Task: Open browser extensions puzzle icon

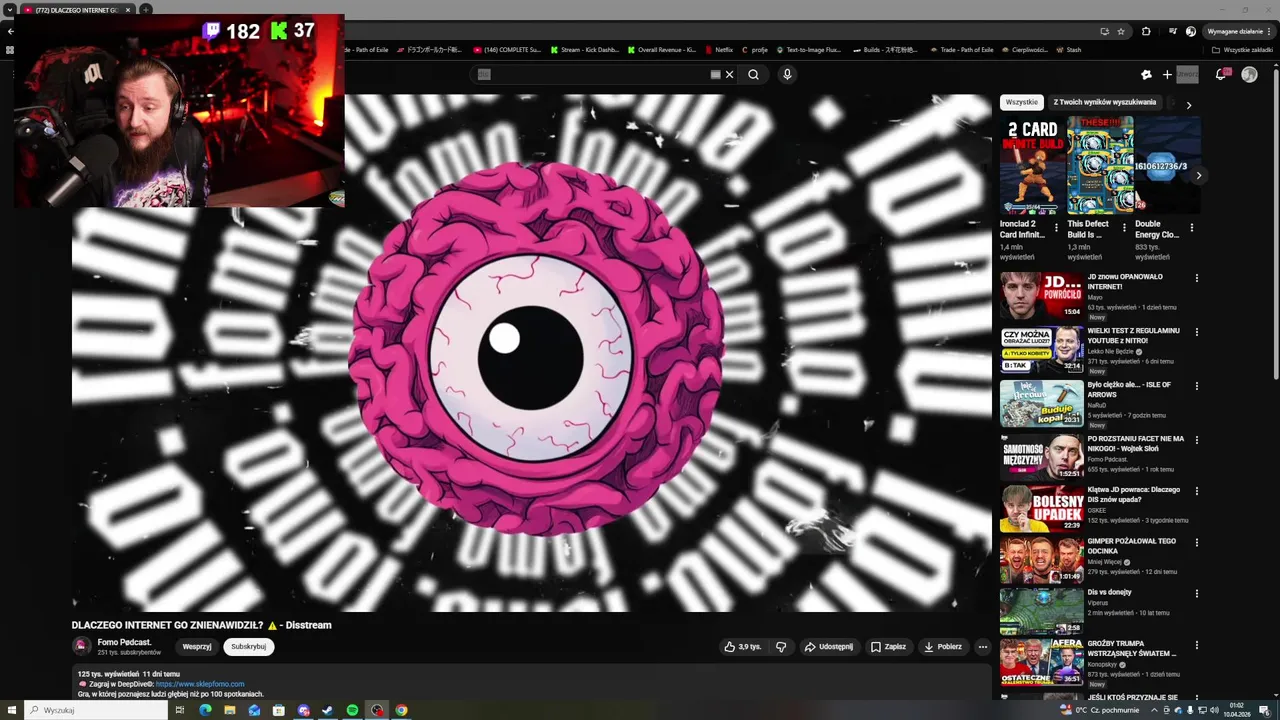Action: pos(1146,31)
